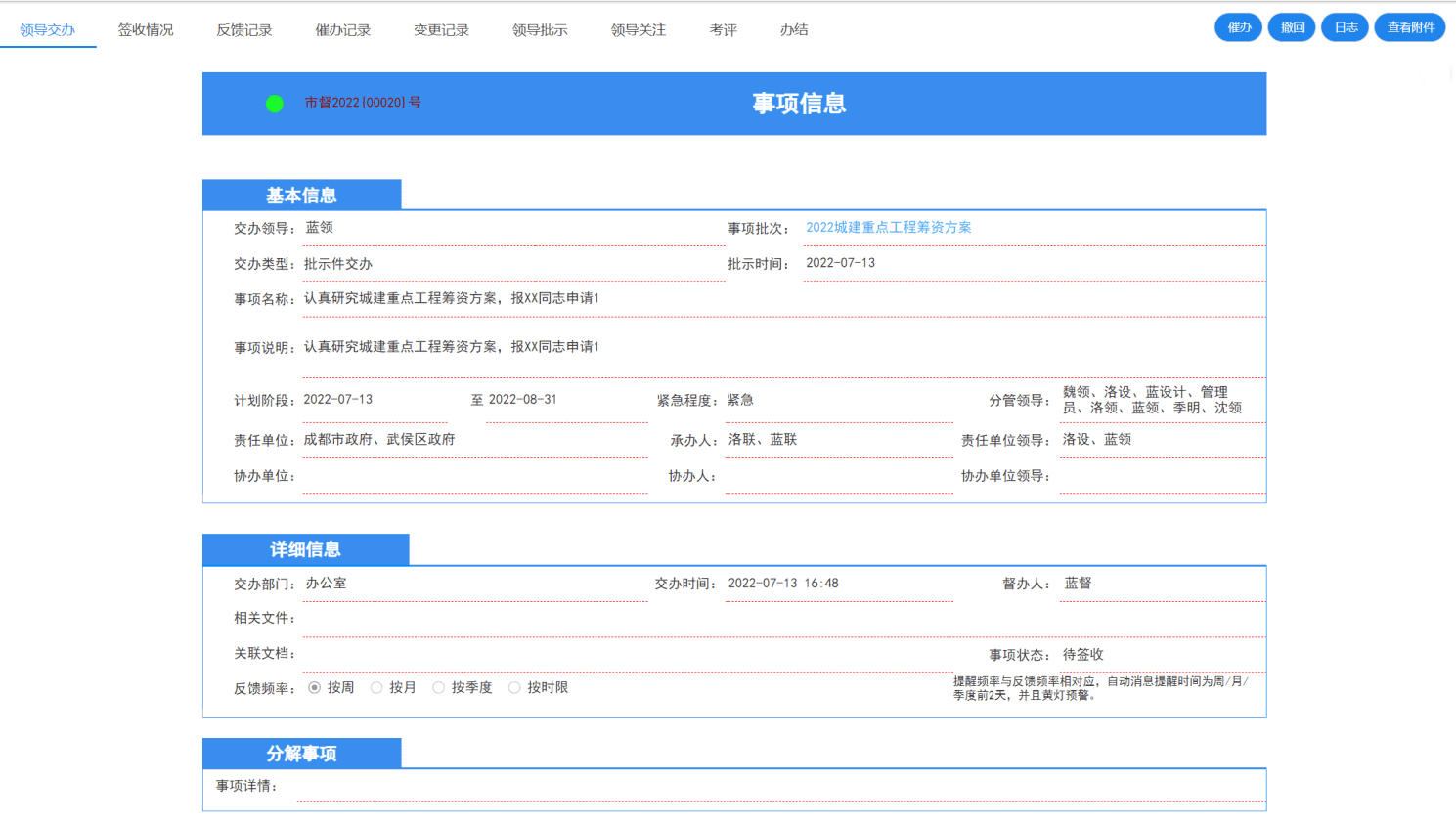
Task: Open the 2022城建重点工程筹资方案 batch link
Action: coord(889,228)
